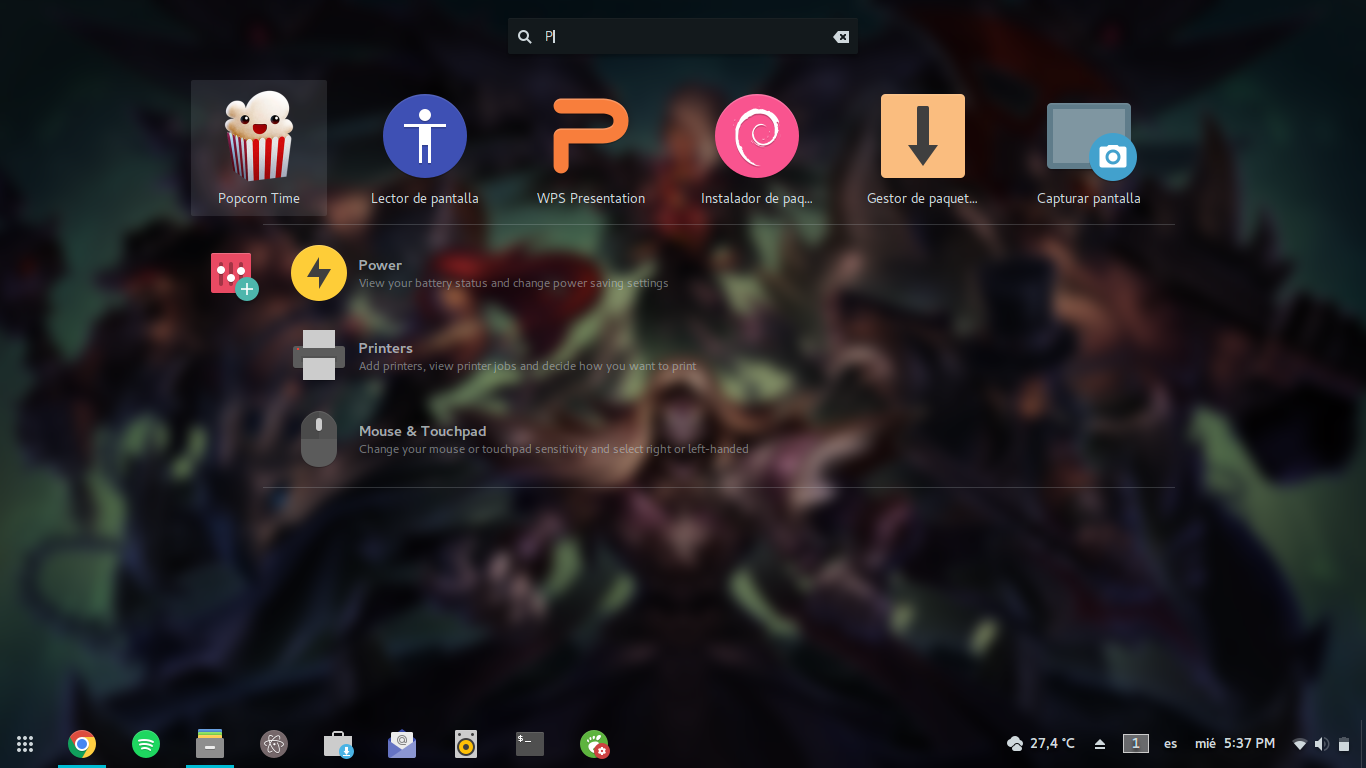Select workspace 1 indicator
Screen dimensions: 1366x768
1135,743
